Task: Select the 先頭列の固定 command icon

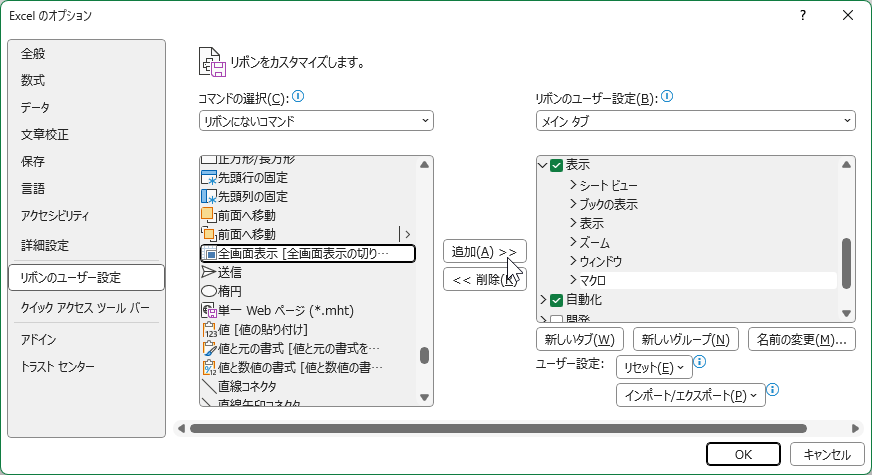Action: click(x=209, y=196)
